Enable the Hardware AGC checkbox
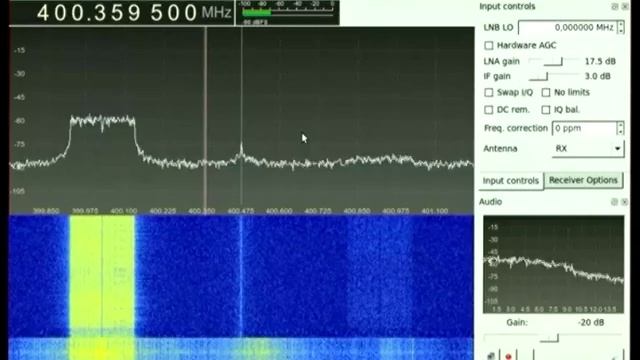This screenshot has height=360, width=640. (x=489, y=45)
